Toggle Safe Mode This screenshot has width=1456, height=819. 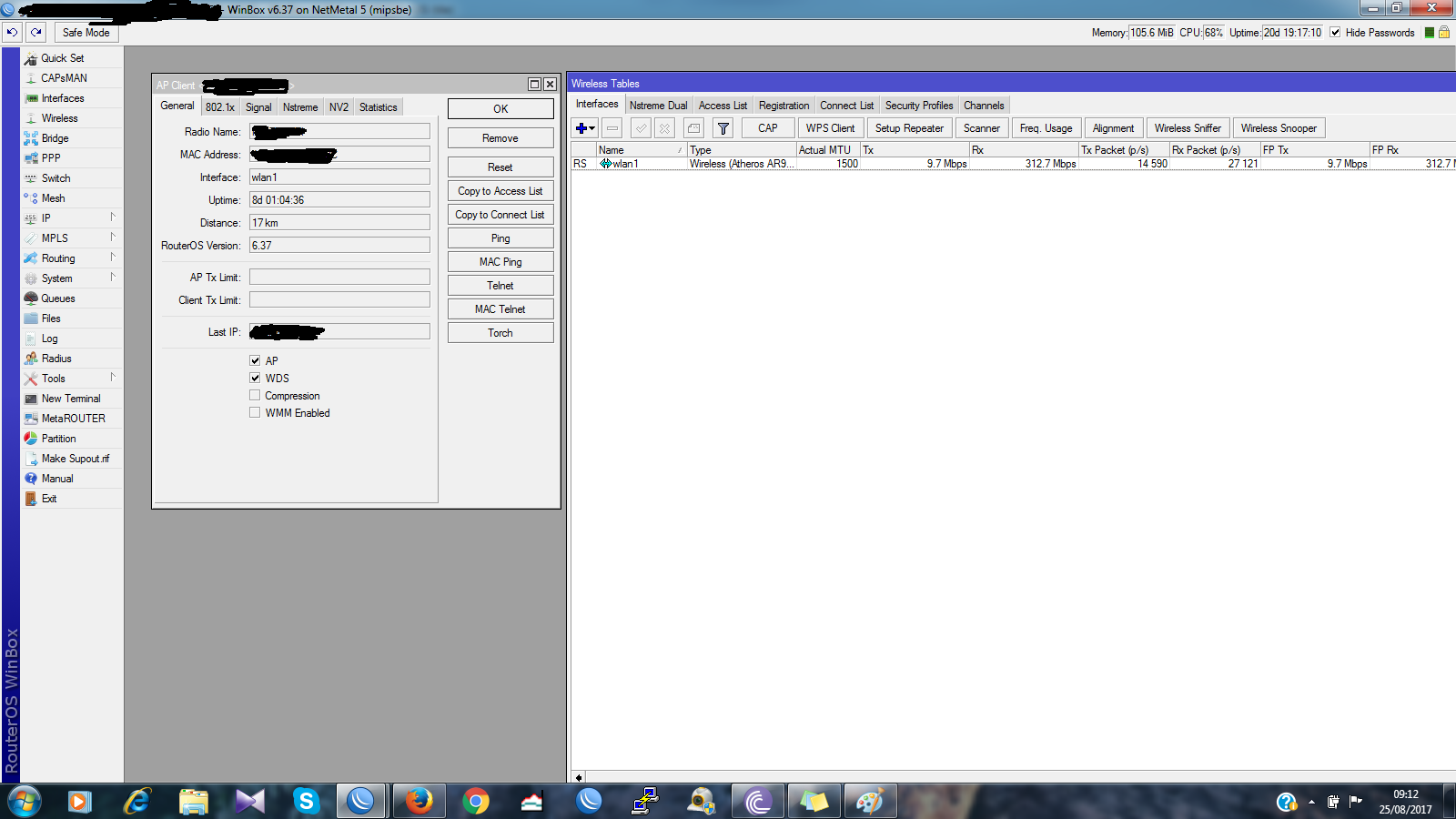point(86,33)
